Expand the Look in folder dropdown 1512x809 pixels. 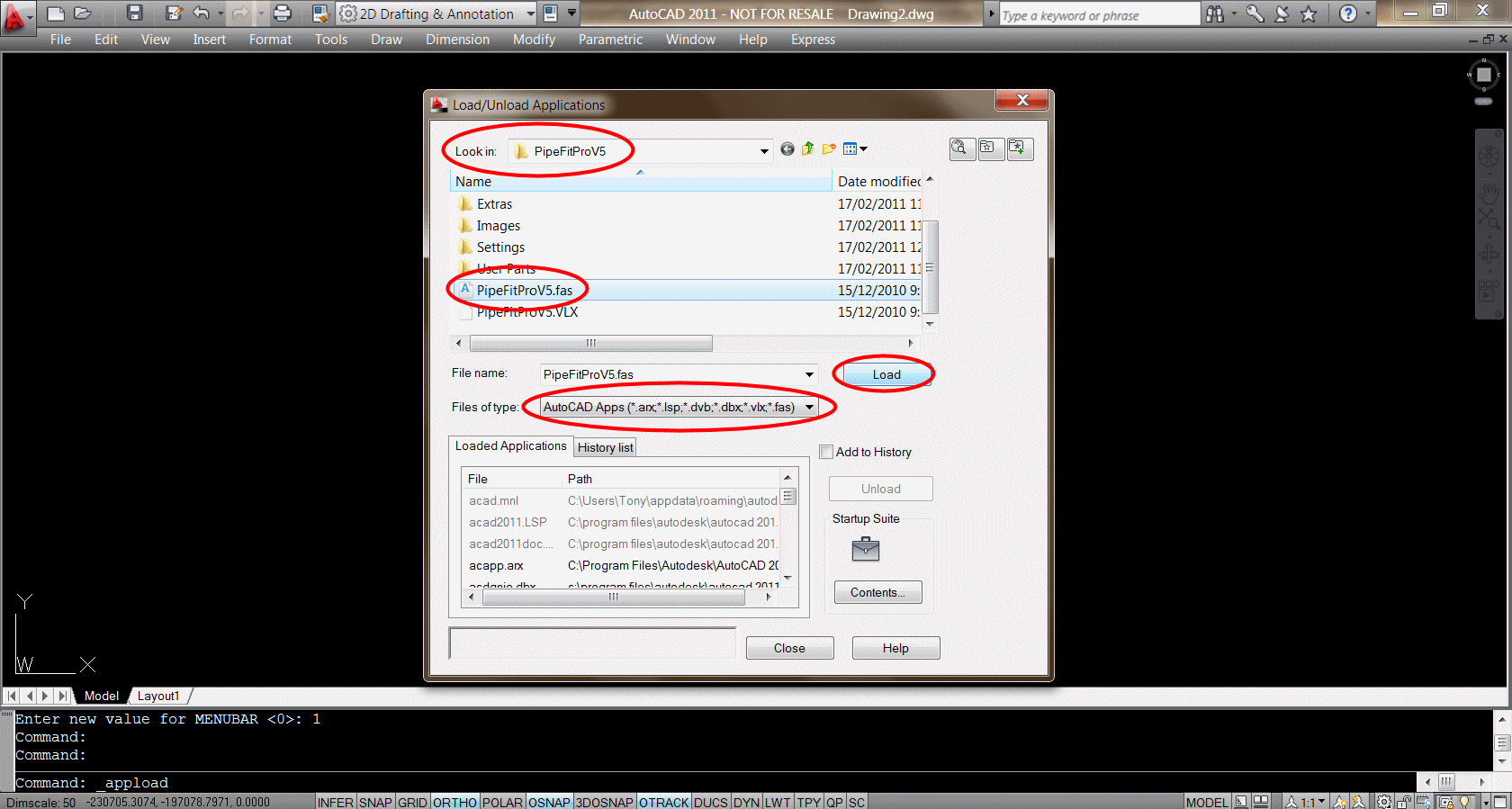click(x=764, y=151)
